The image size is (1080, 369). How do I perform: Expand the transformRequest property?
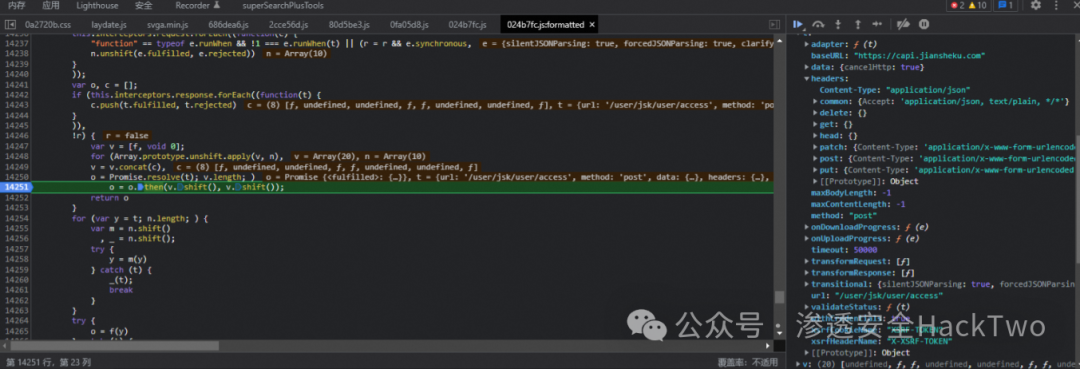click(x=808, y=262)
